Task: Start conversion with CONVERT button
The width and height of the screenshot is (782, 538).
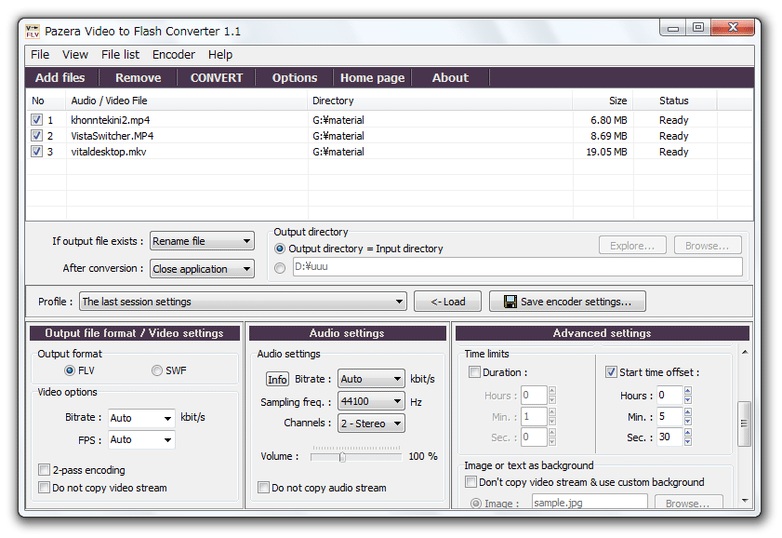Action: tap(216, 78)
